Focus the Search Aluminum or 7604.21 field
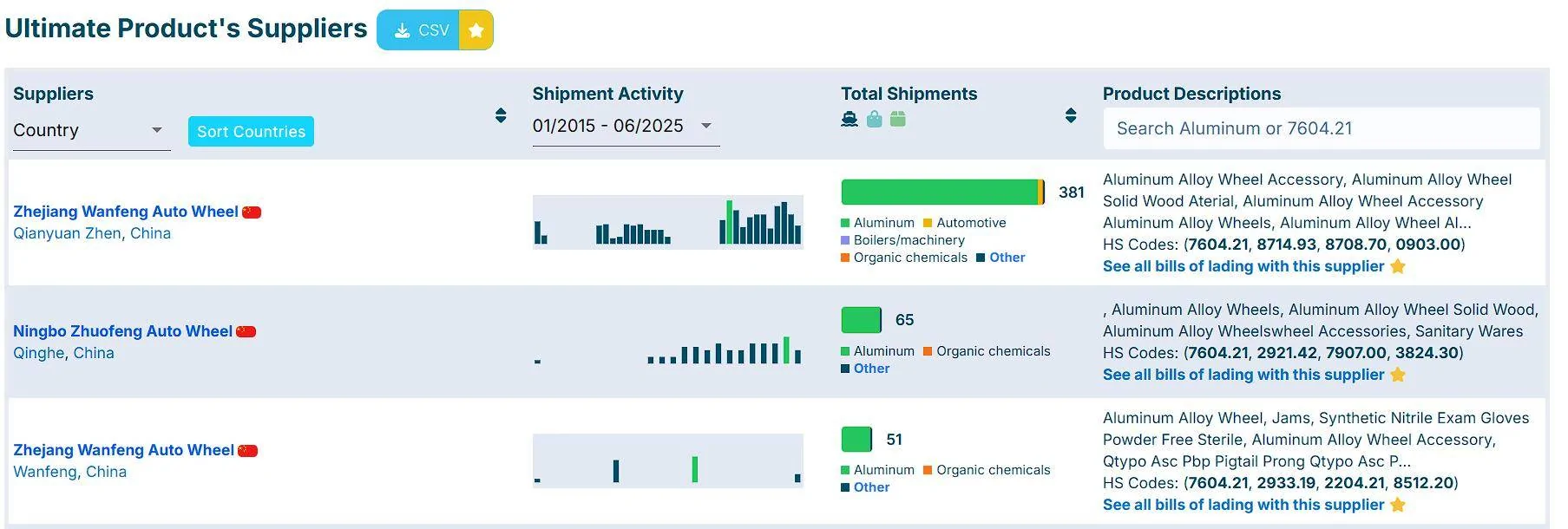Viewport: 1568px width, 529px height. 1321,128
